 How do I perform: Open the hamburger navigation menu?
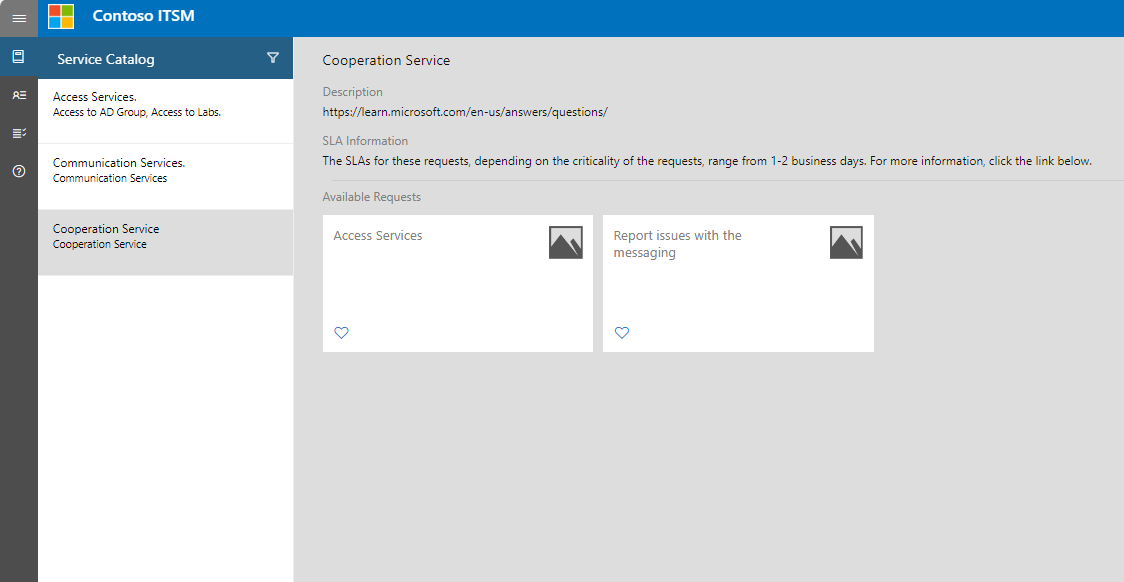click(x=19, y=19)
